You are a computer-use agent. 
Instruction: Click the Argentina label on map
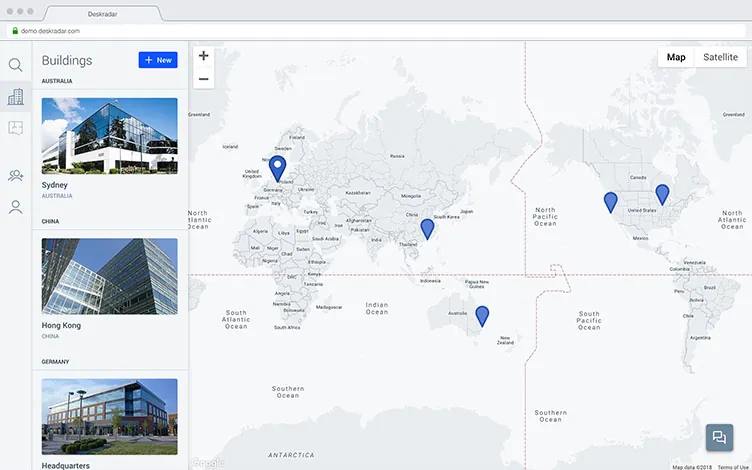click(700, 338)
